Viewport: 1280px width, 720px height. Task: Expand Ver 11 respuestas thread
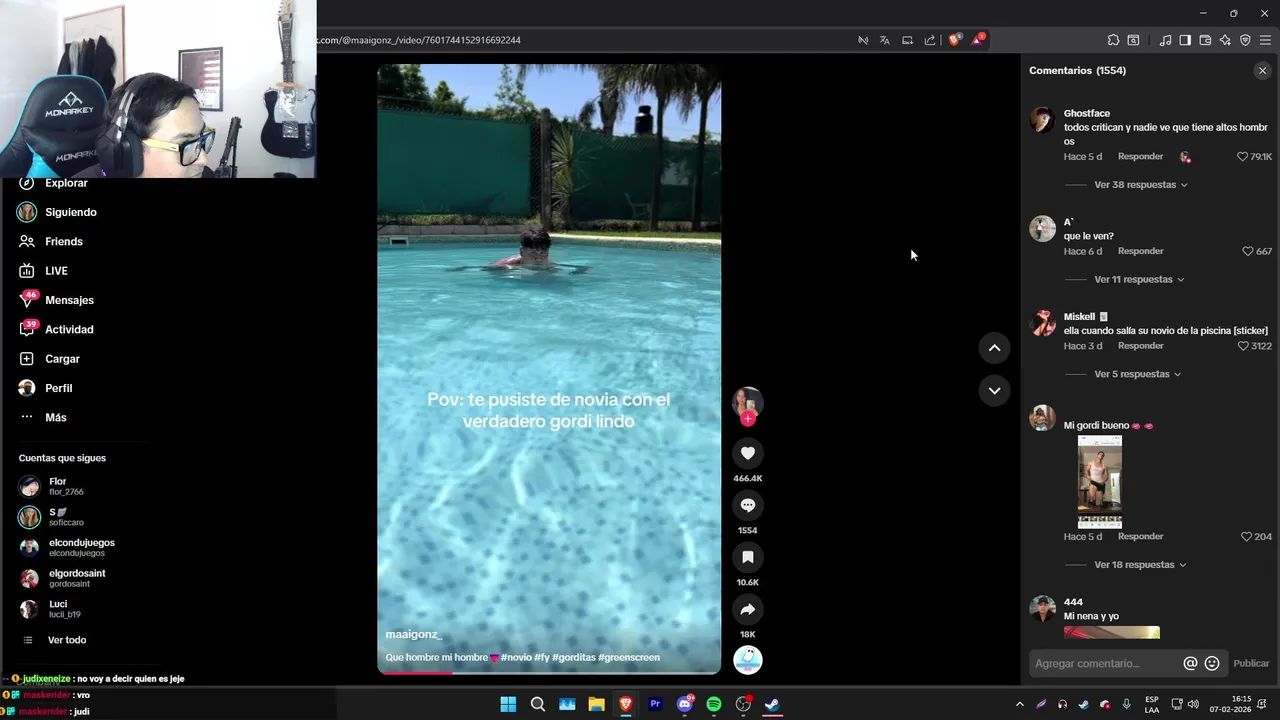coord(1139,280)
